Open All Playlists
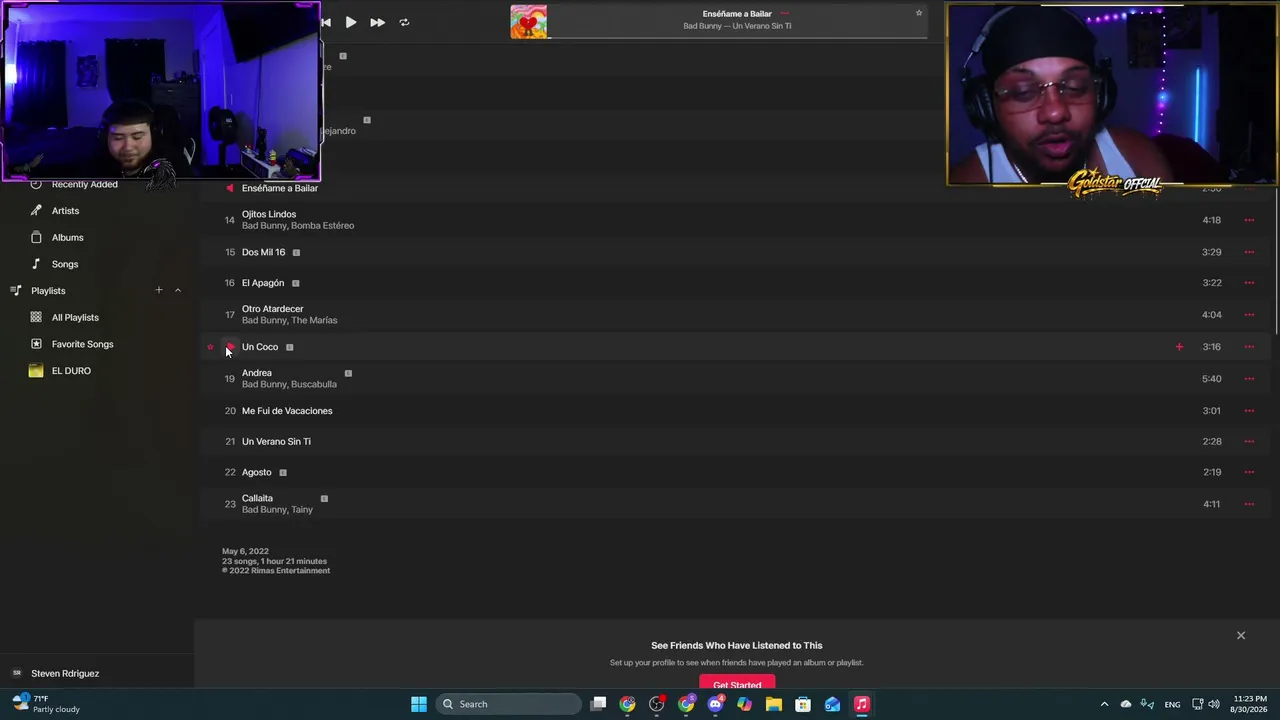 point(75,318)
